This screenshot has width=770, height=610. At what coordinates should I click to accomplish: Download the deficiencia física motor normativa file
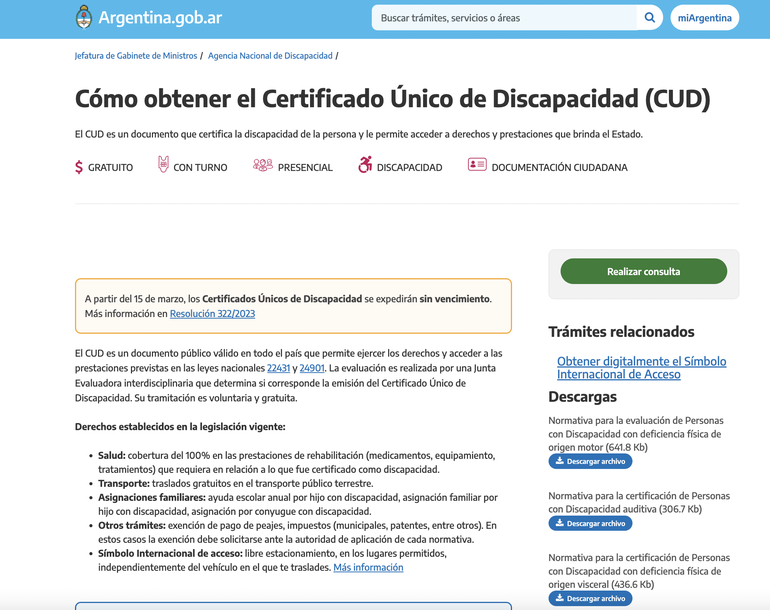[x=590, y=461]
